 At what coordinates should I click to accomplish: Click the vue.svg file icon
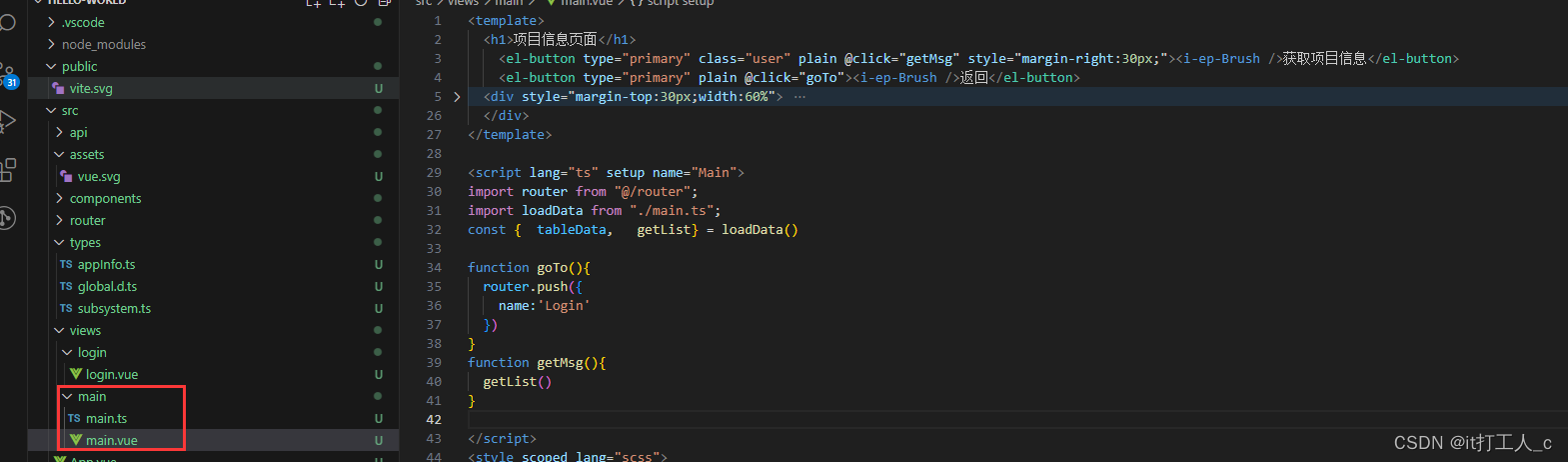pos(66,176)
